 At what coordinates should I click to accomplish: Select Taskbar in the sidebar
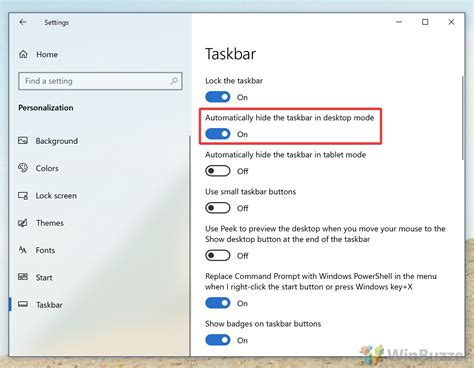coord(49,305)
